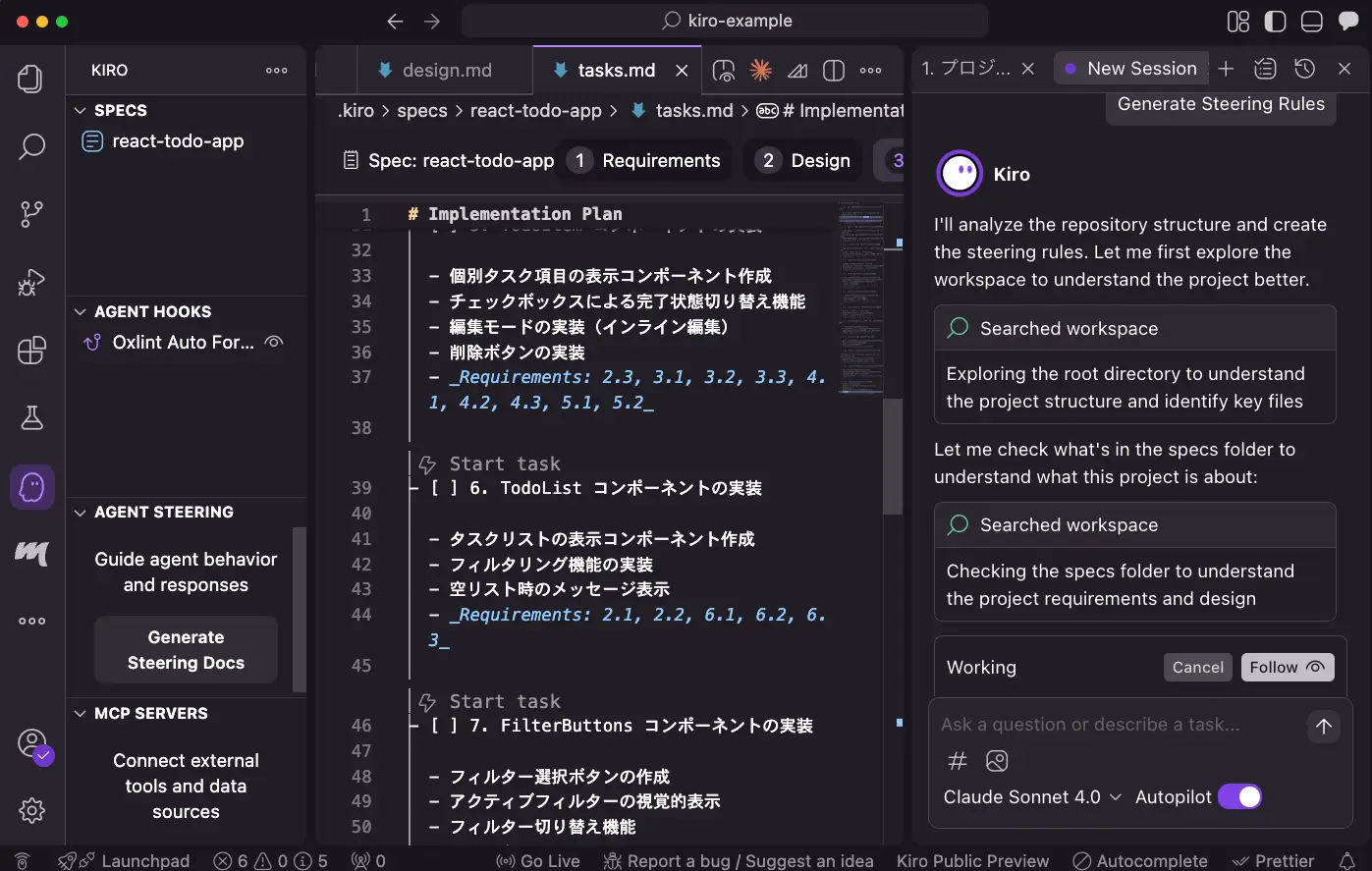Collapse the SPECS section
Image resolution: width=1372 pixels, height=871 pixels.
81,111
